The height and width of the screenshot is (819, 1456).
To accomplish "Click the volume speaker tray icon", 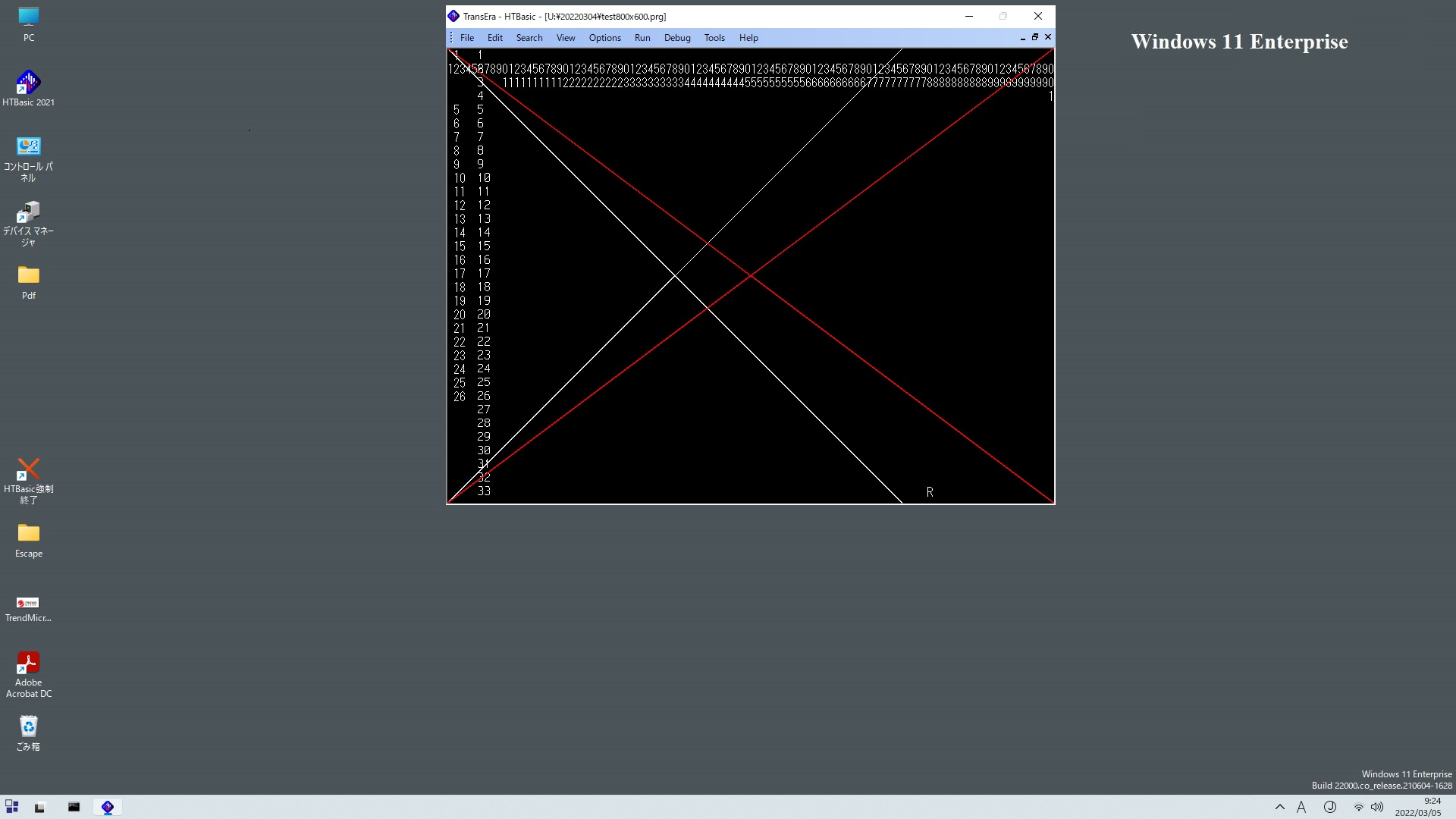I will [x=1377, y=807].
